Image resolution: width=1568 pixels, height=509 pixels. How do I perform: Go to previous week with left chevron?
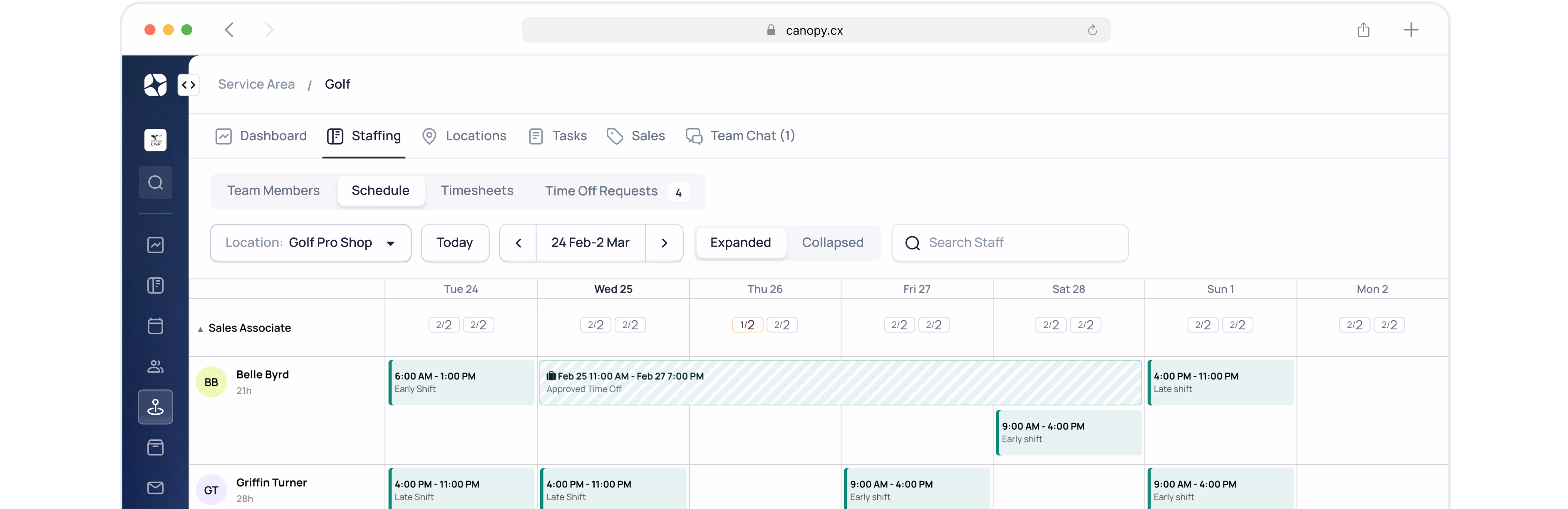(x=519, y=243)
